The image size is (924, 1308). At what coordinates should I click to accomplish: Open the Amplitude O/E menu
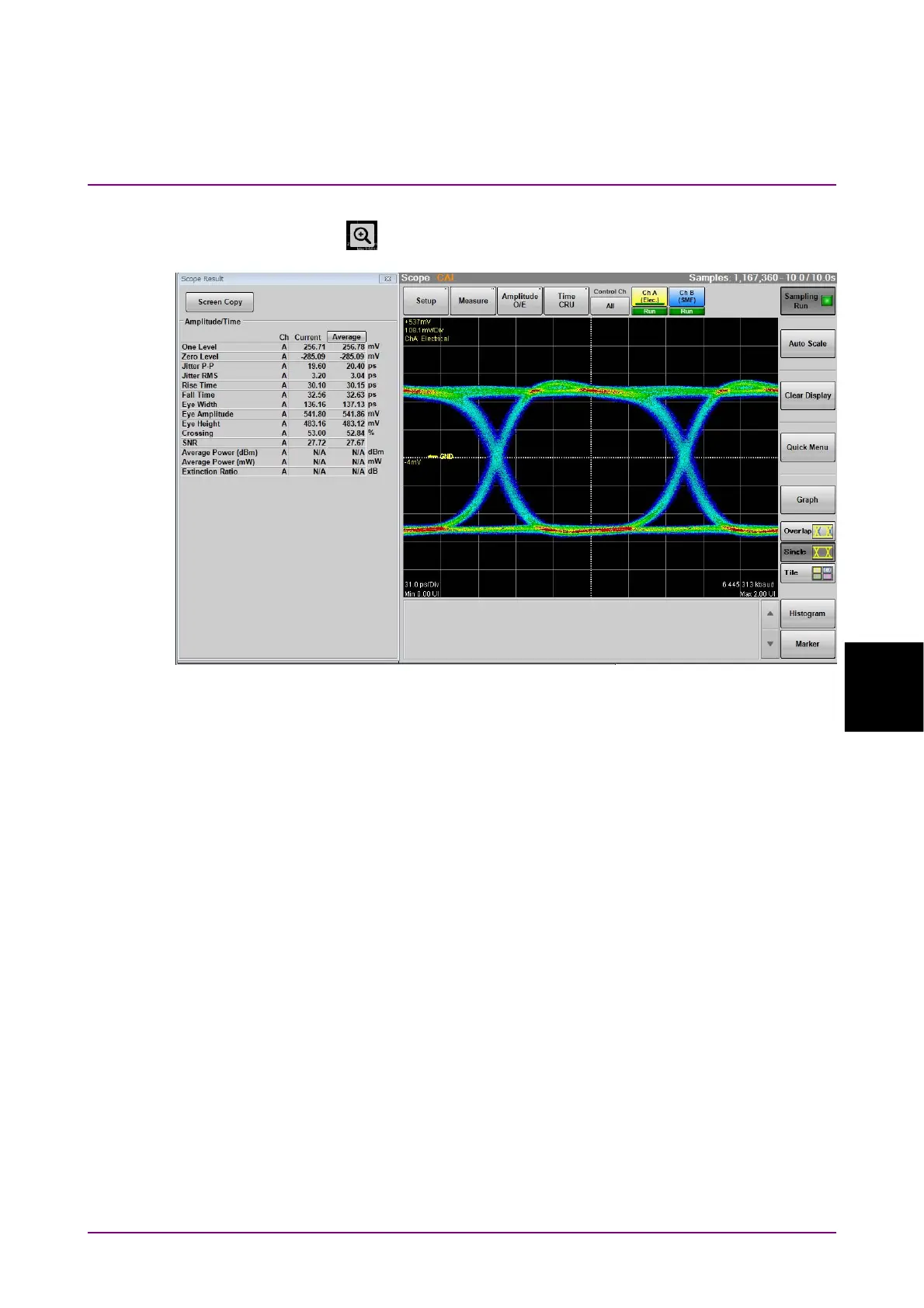(519, 301)
